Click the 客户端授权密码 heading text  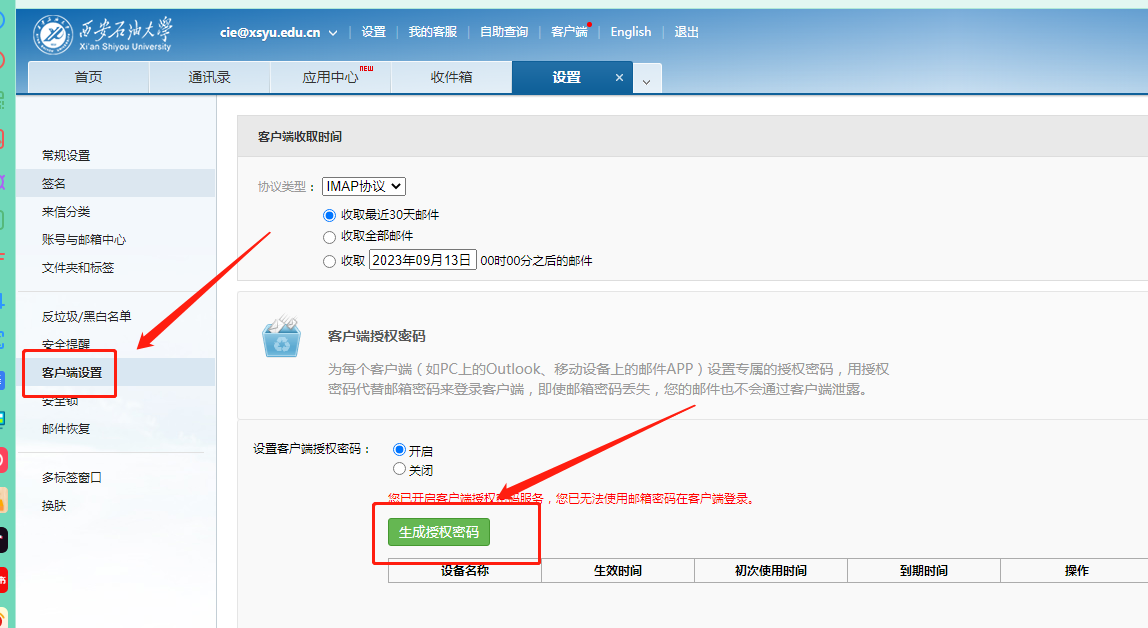(376, 336)
